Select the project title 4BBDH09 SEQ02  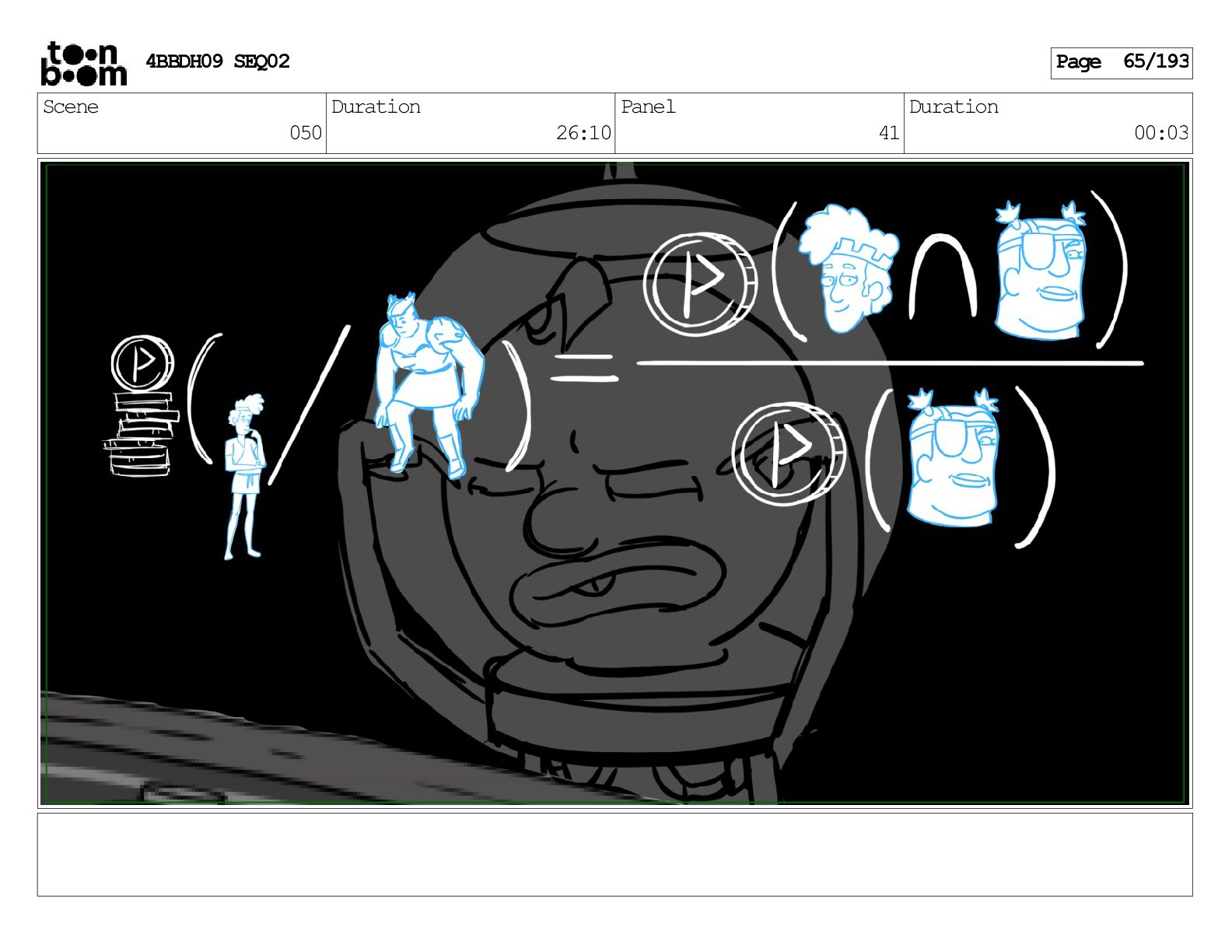point(218,61)
